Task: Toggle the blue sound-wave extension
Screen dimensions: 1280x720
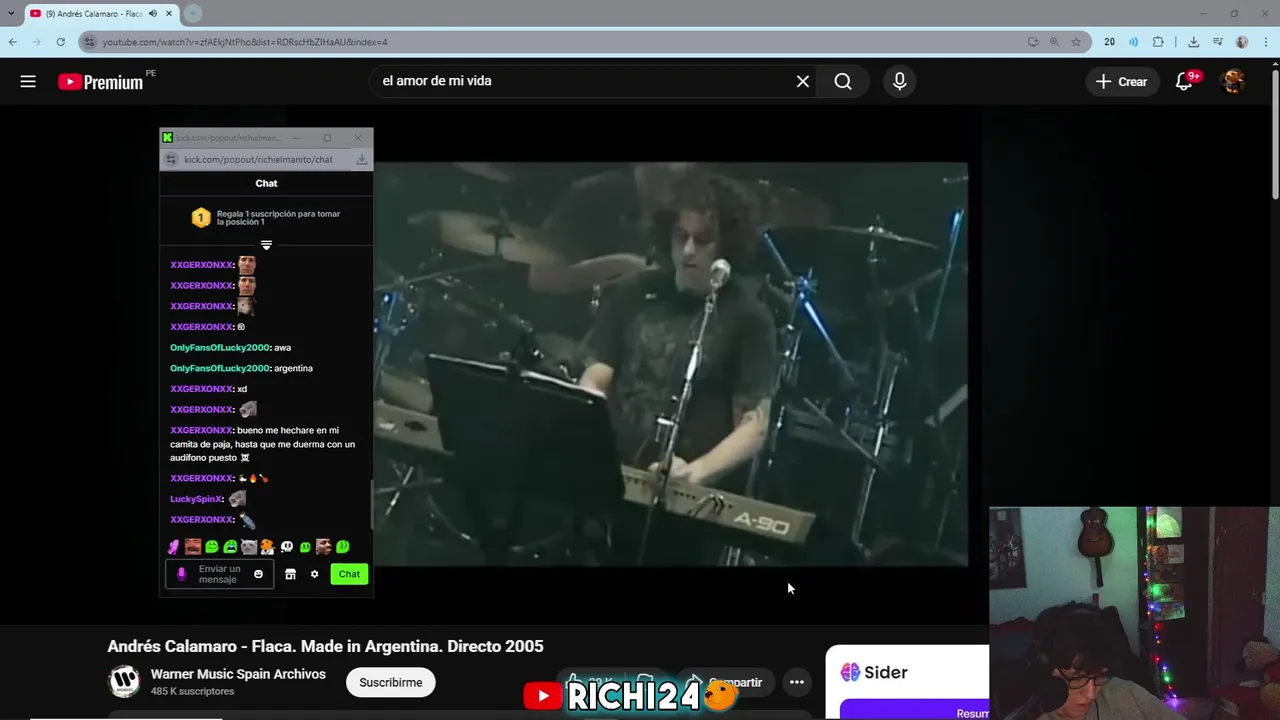Action: 1134,42
